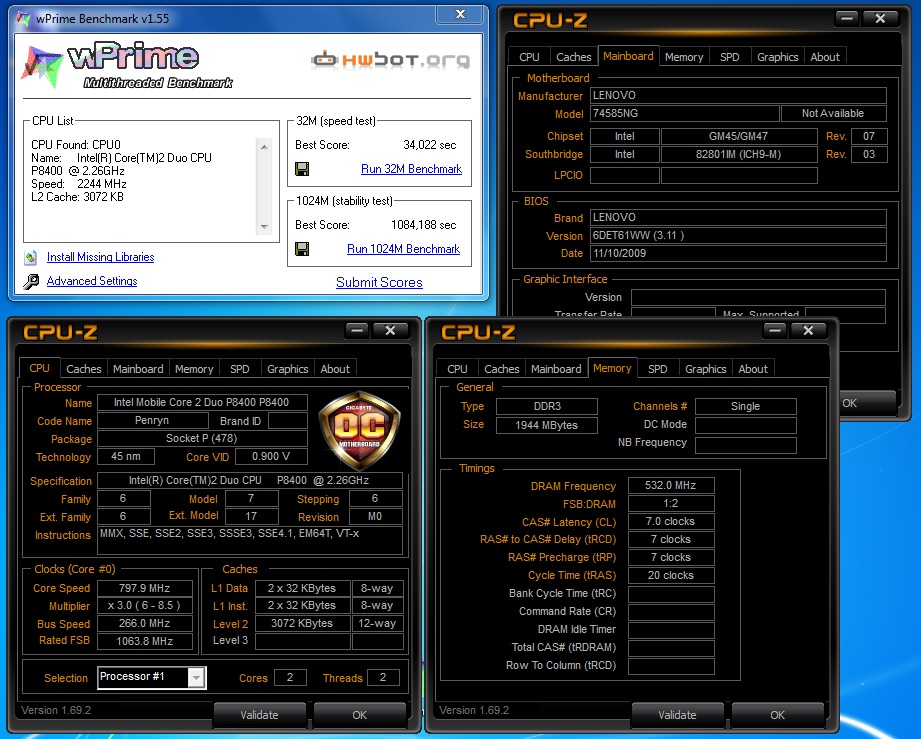Image resolution: width=921 pixels, height=739 pixels.
Task: Click the BIOS Date field 11/10/2009
Action: tap(738, 253)
